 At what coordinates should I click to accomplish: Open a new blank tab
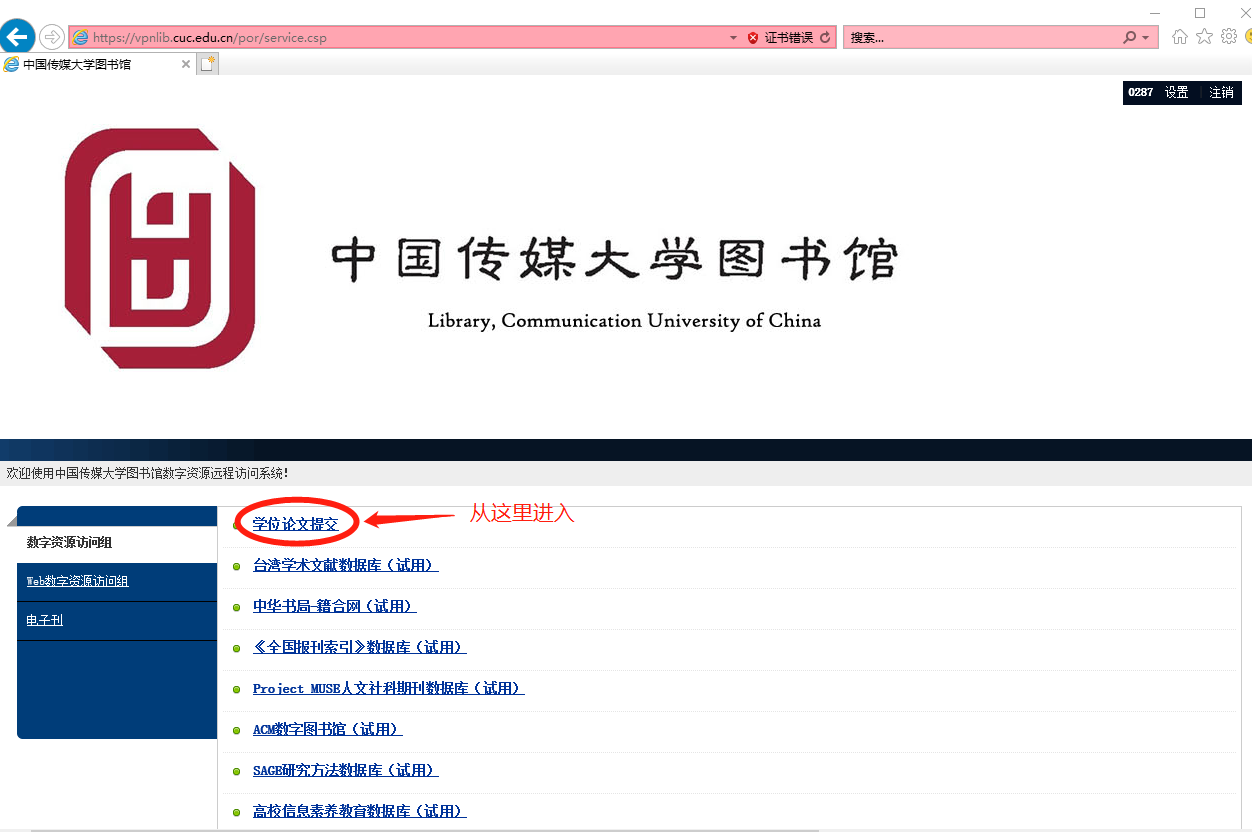coord(207,64)
